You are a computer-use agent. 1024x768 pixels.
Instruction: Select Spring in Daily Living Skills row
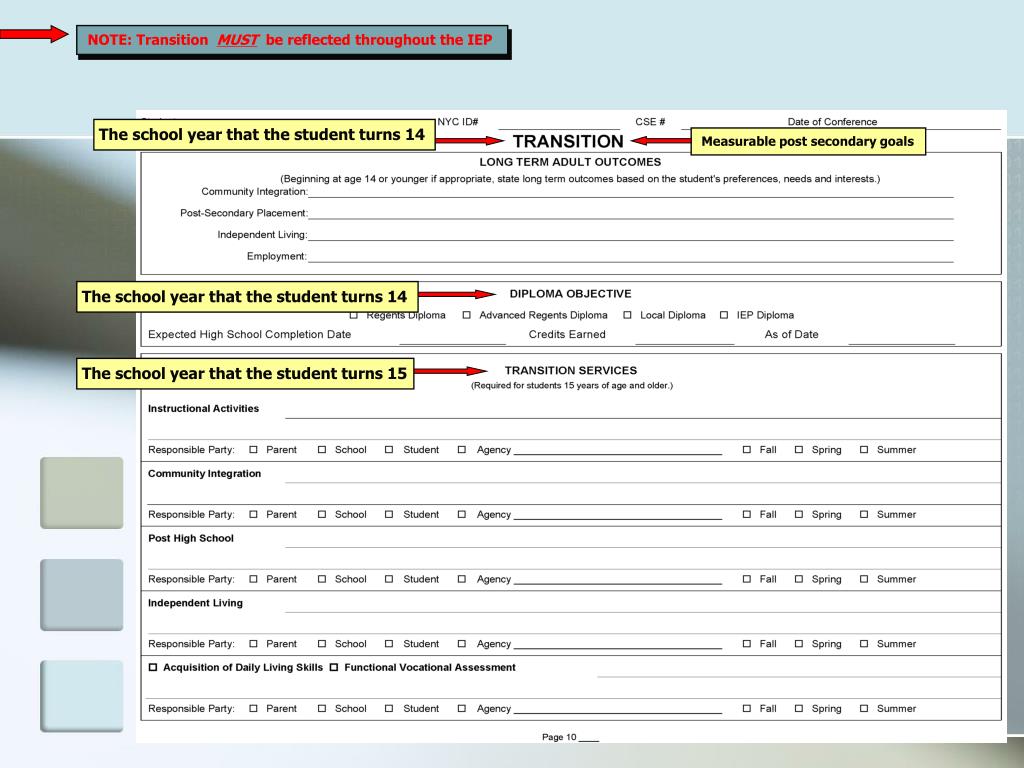pos(799,708)
